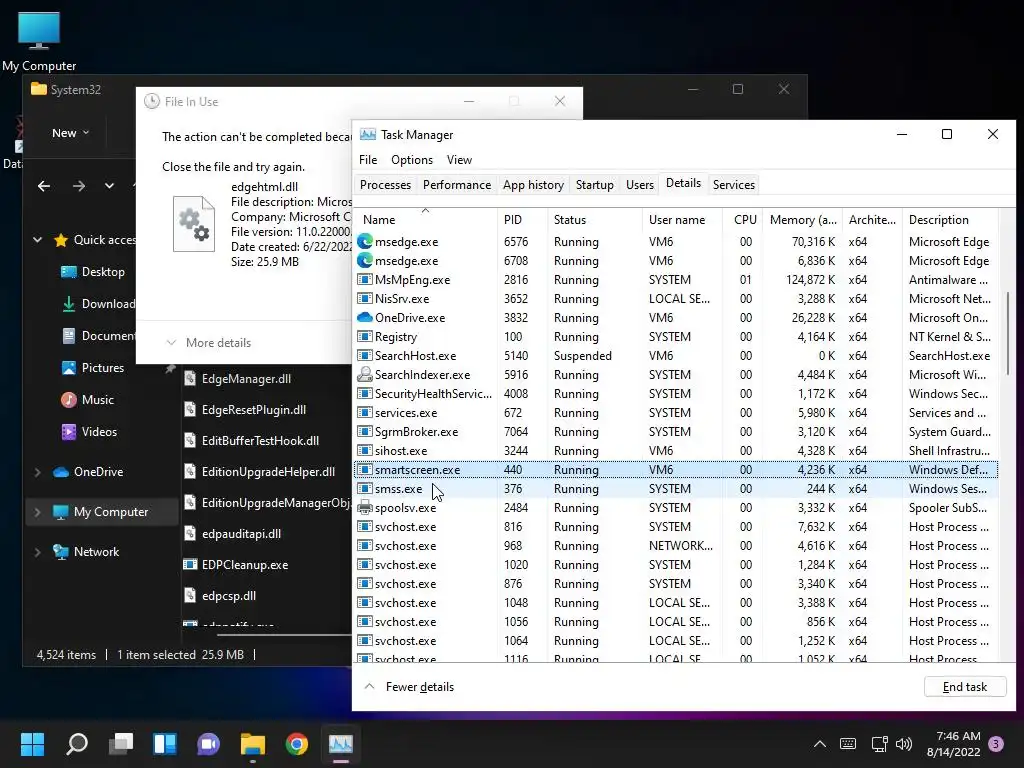1024x768 pixels.
Task: Open the Start menu on taskbar
Action: pyautogui.click(x=32, y=743)
